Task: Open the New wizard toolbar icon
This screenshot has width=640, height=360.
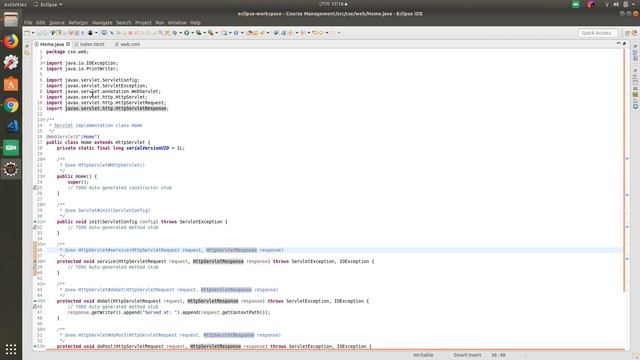Action: (x=27, y=33)
